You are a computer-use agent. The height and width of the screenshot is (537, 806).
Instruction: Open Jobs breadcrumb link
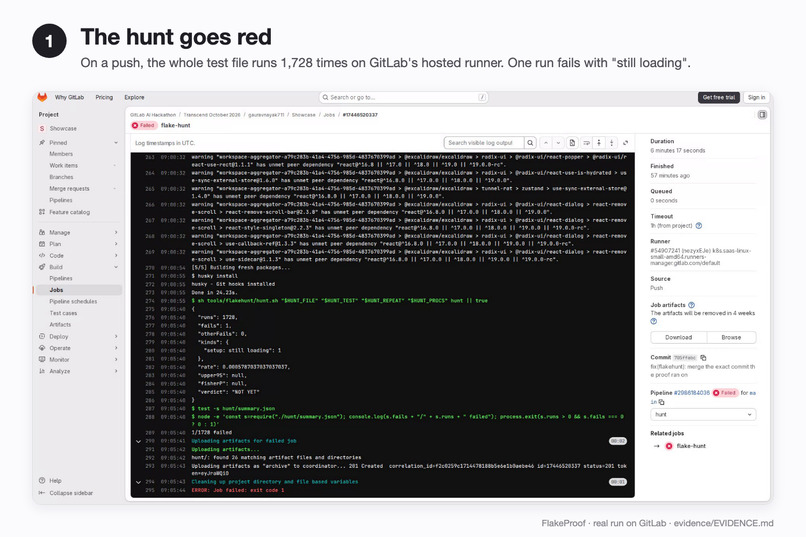coord(329,115)
